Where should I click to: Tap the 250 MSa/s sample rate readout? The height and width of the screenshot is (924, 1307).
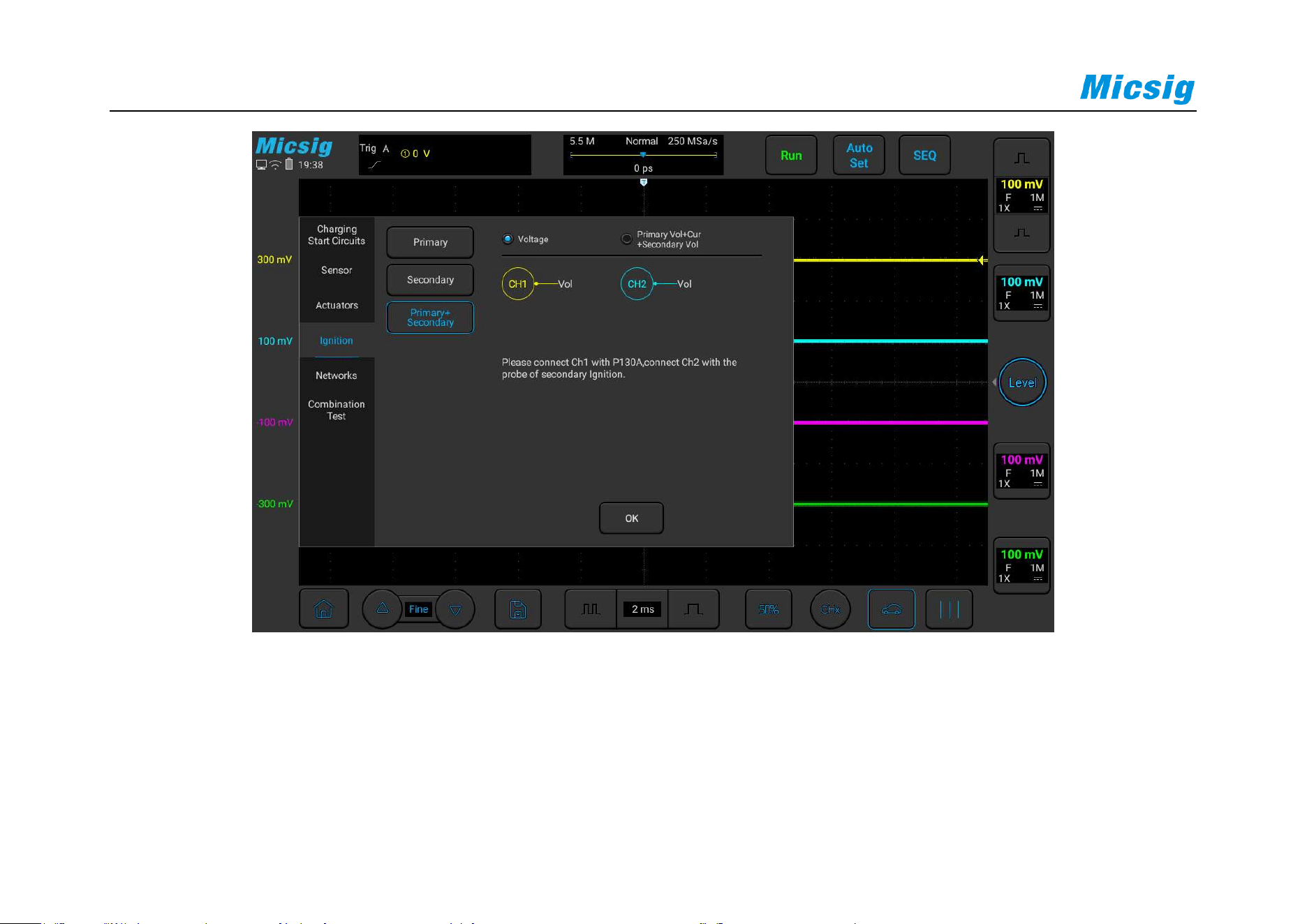[693, 141]
